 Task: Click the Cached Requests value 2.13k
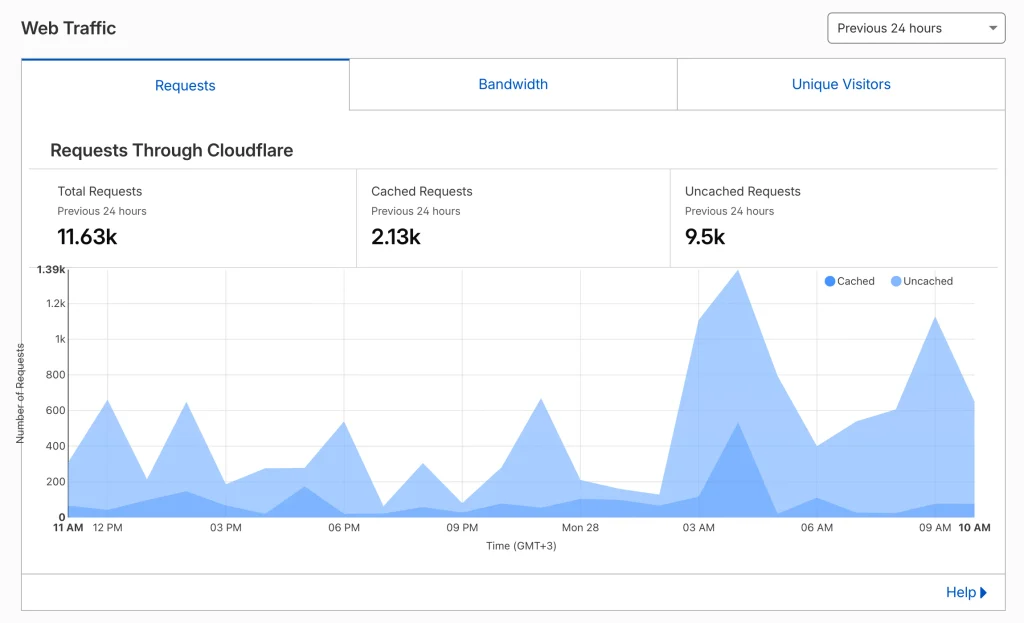click(396, 236)
